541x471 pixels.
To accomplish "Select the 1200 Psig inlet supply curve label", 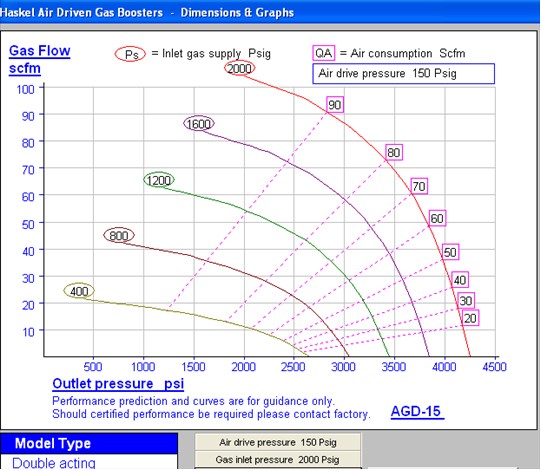I will click(159, 180).
